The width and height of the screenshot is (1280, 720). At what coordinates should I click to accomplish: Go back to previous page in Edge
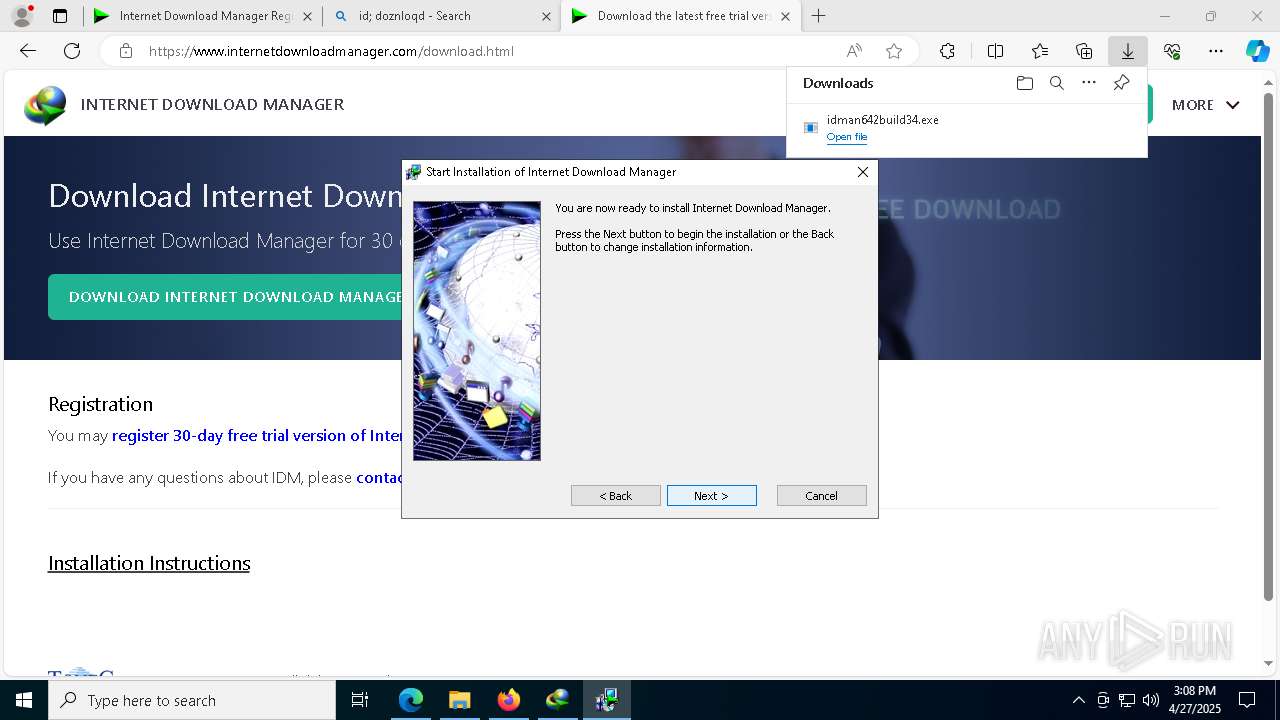[x=28, y=51]
